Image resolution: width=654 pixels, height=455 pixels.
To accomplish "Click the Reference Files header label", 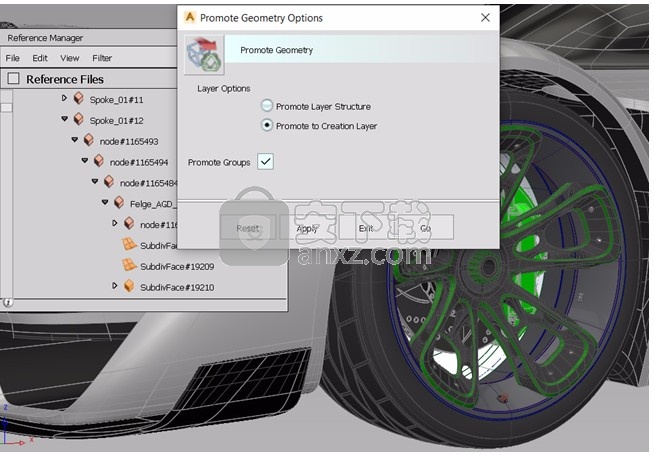I will click(65, 79).
